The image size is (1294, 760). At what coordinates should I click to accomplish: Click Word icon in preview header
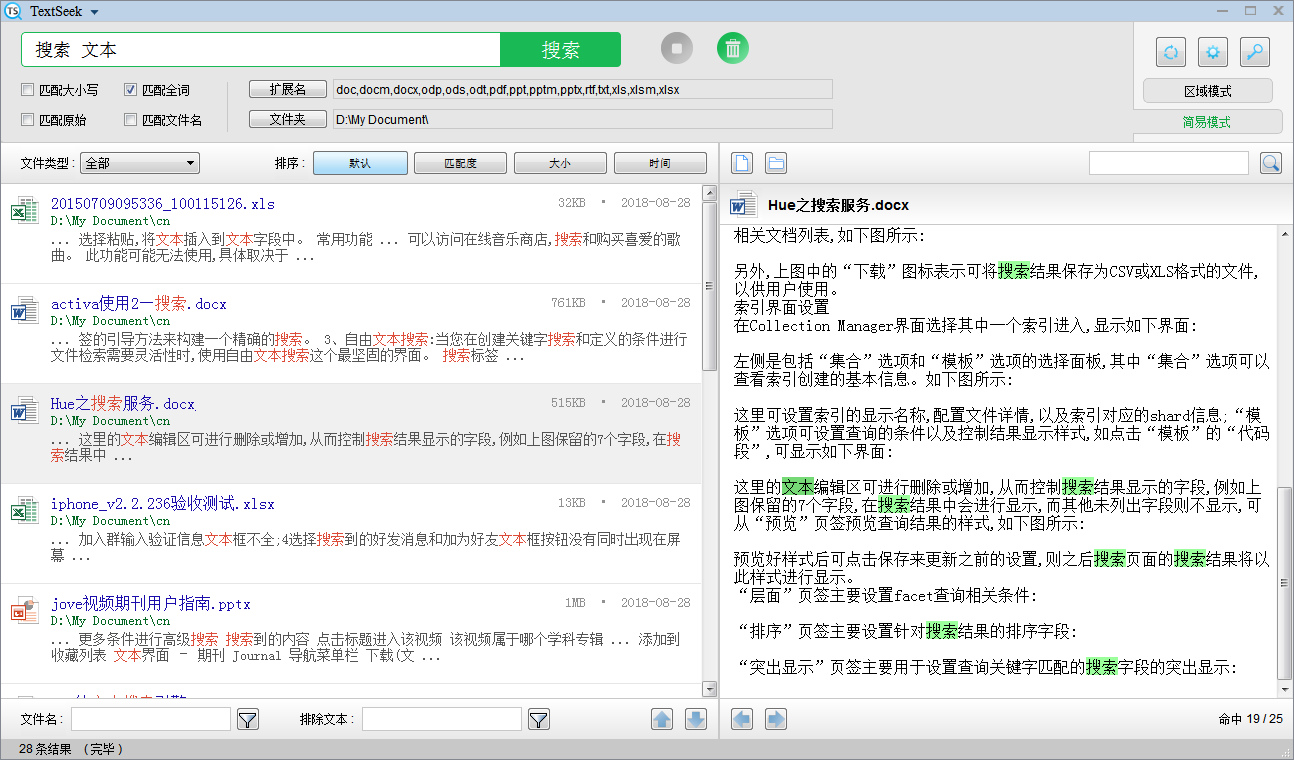[744, 205]
